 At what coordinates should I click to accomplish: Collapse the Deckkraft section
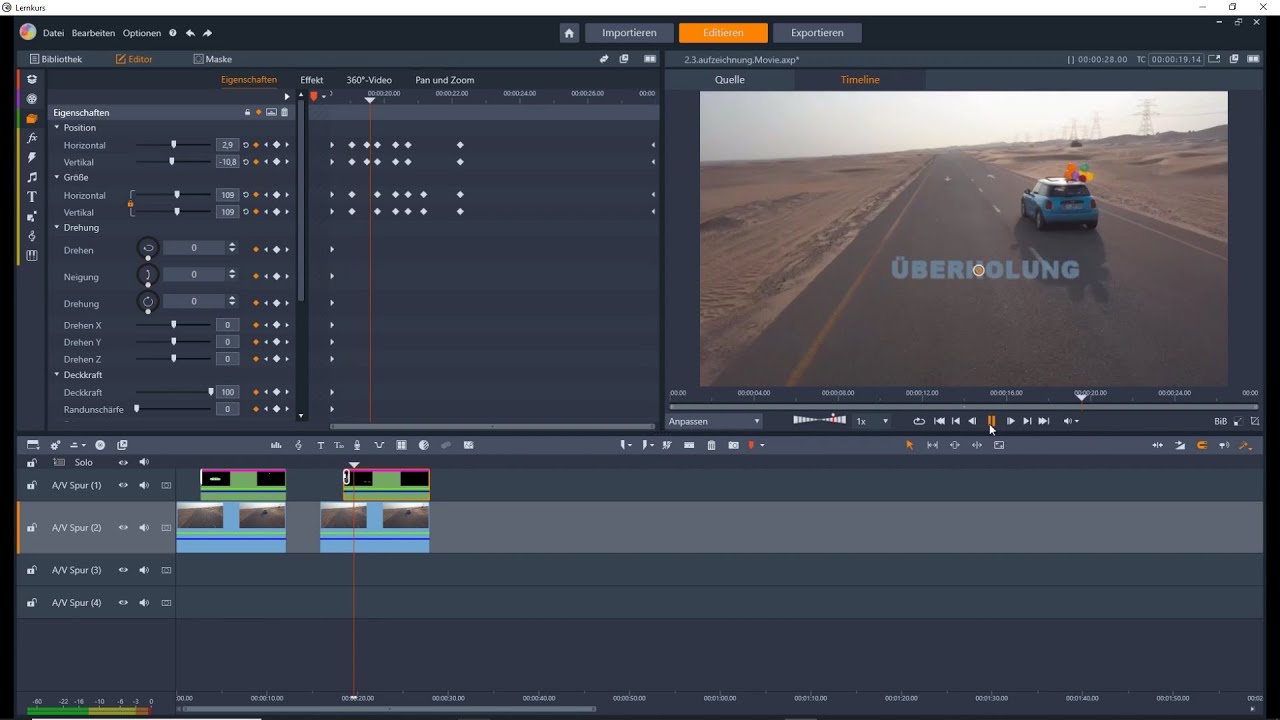coord(57,374)
